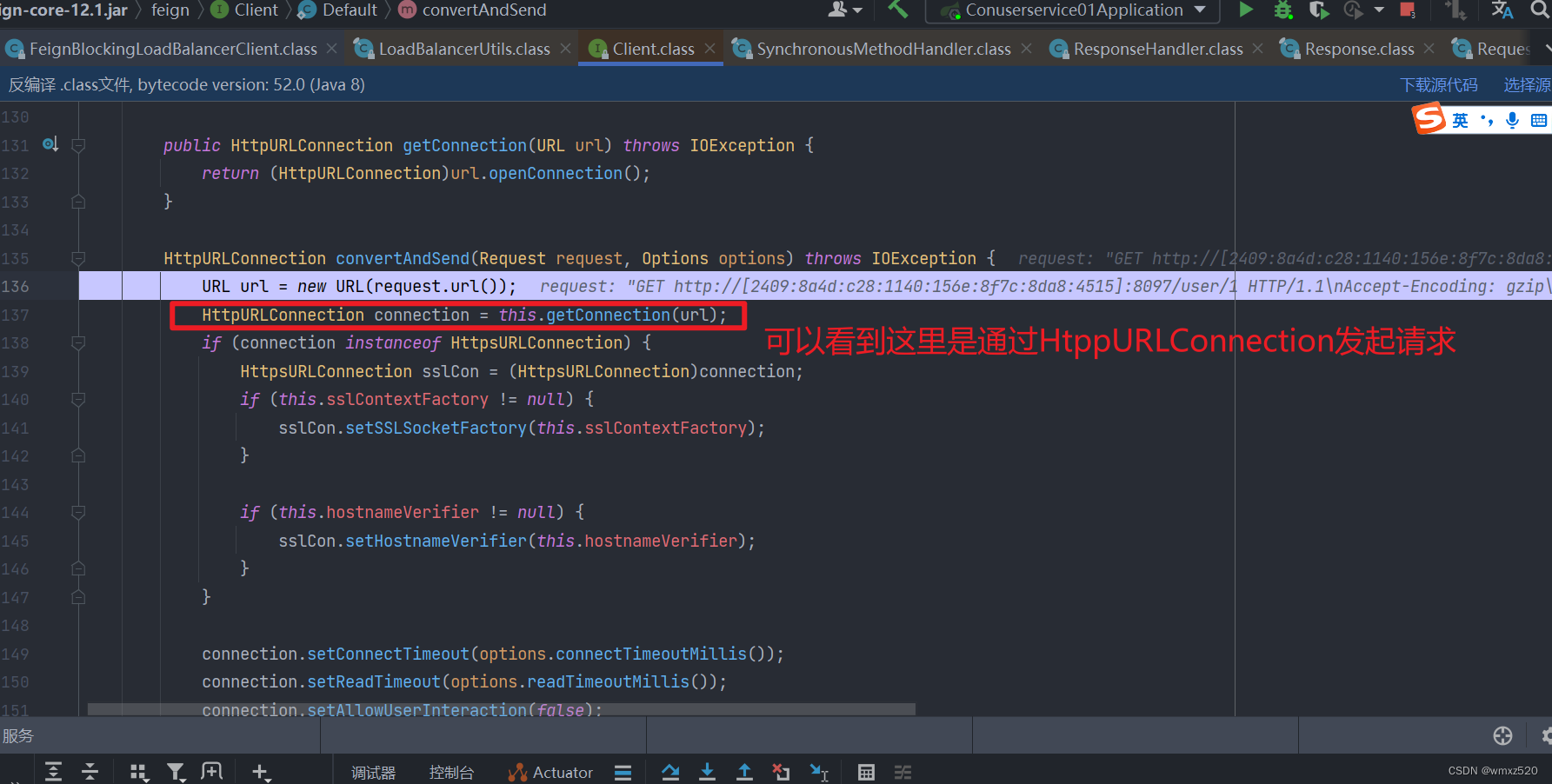Collapse the sslContextFactory if block at line 140
The height and width of the screenshot is (784, 1552).
(78, 399)
